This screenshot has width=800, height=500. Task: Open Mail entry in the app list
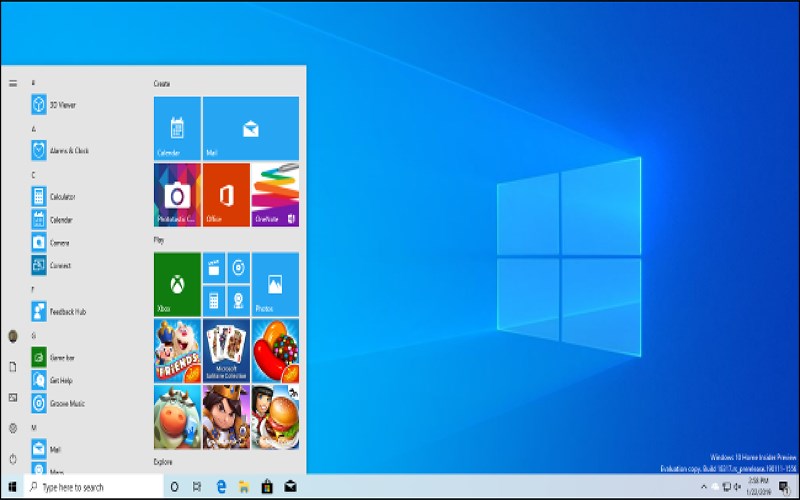[46, 449]
